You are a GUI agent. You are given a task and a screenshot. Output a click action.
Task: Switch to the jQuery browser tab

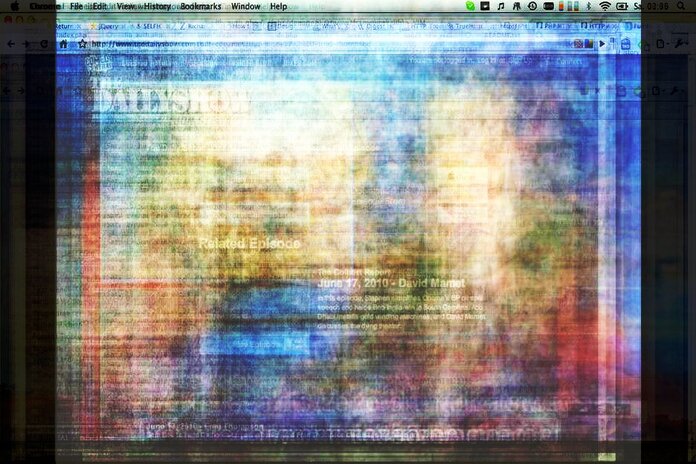point(107,27)
